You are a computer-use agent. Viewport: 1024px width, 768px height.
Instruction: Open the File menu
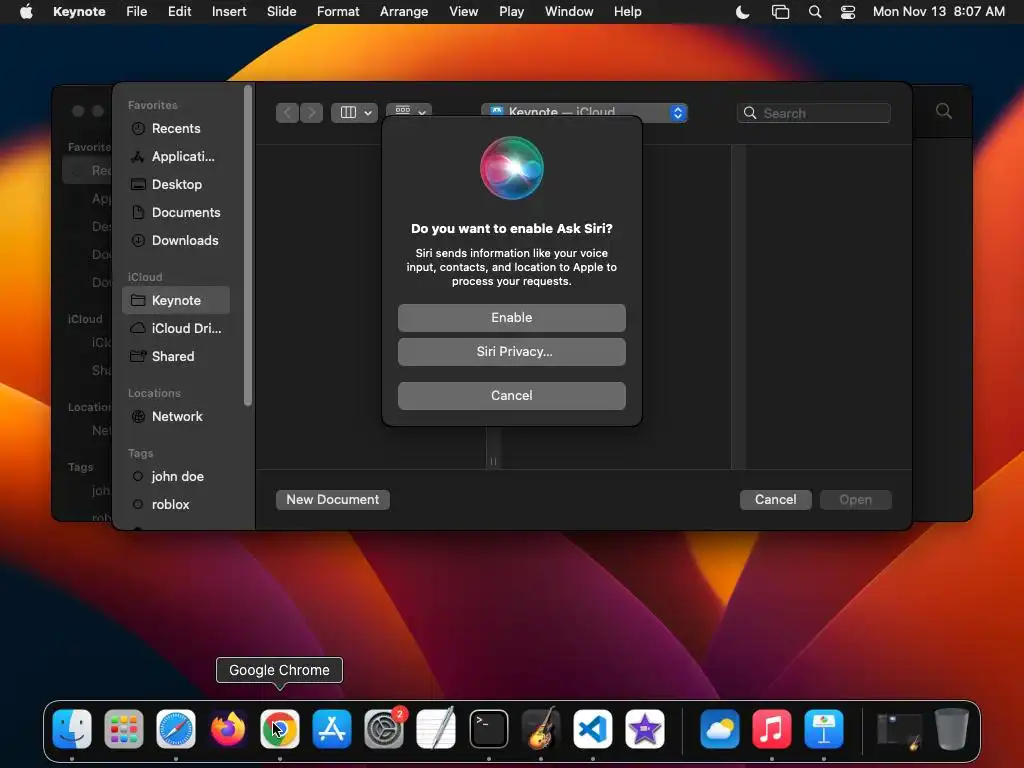[x=136, y=11]
